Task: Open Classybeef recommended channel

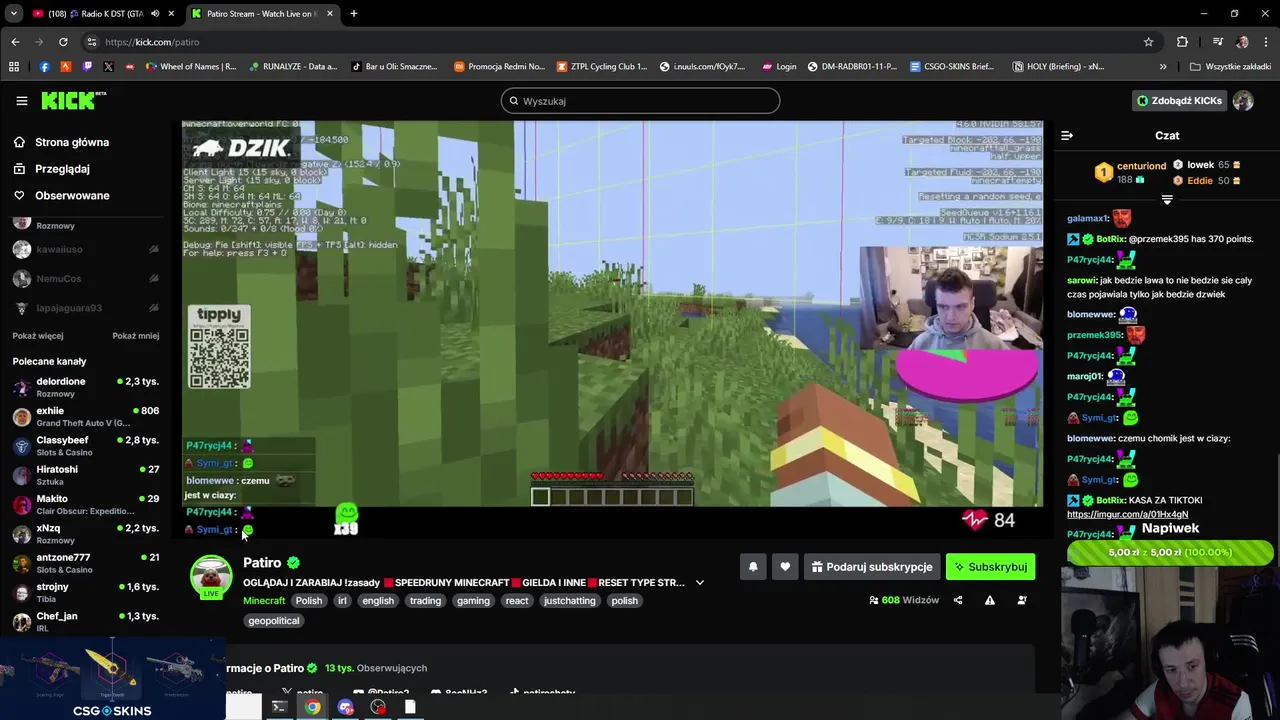Action: (85, 446)
